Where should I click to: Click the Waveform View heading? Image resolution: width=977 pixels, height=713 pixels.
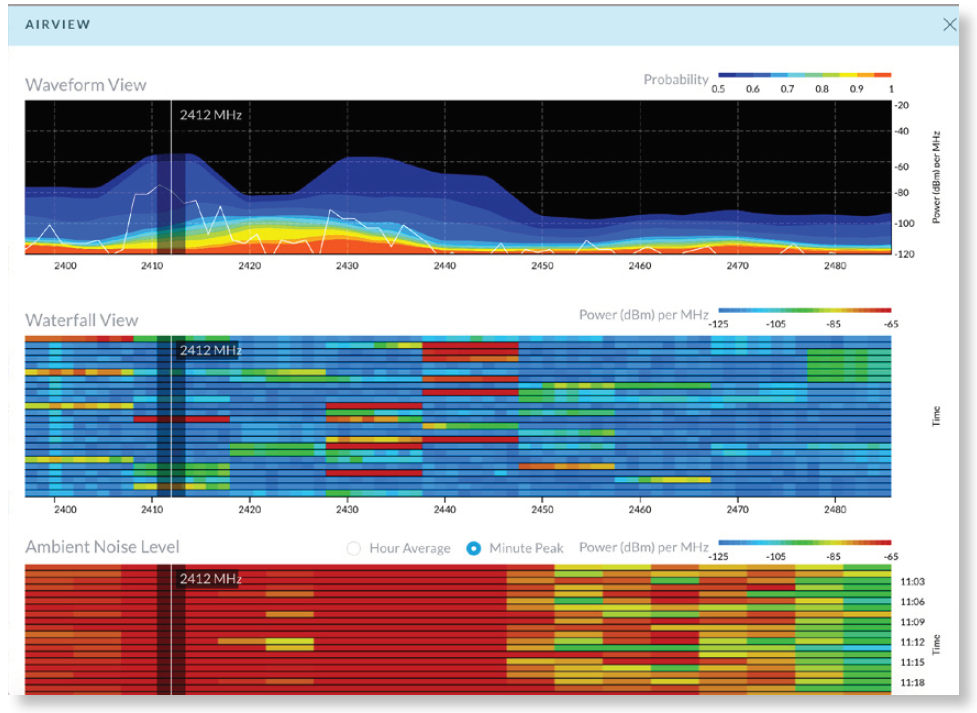click(x=85, y=84)
